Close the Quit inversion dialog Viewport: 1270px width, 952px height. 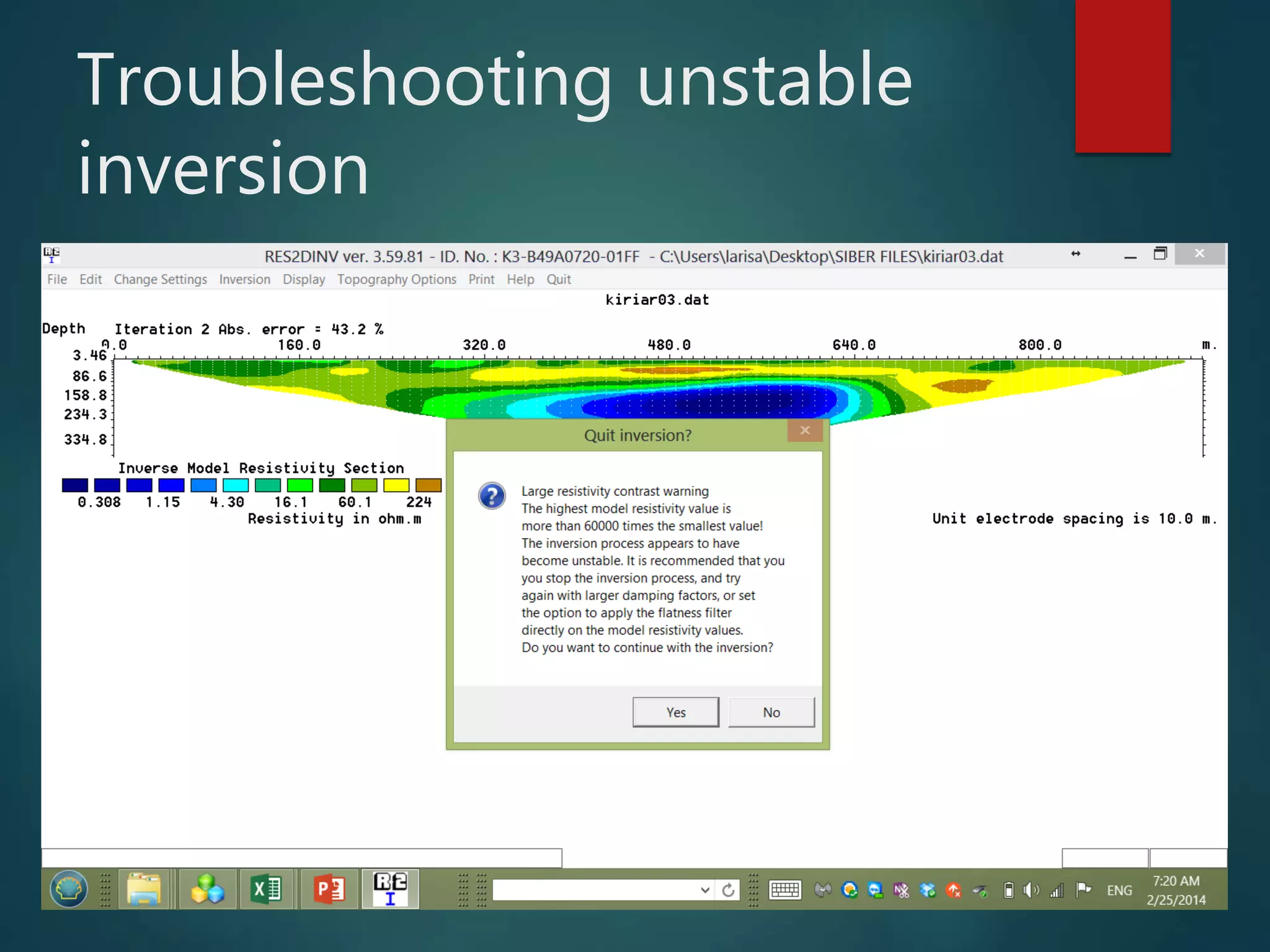805,430
